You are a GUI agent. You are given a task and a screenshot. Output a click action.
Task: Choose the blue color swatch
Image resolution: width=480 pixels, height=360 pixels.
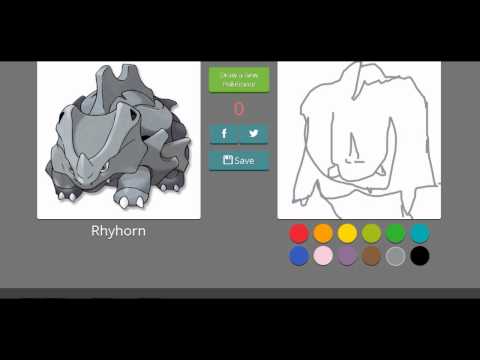click(x=299, y=256)
